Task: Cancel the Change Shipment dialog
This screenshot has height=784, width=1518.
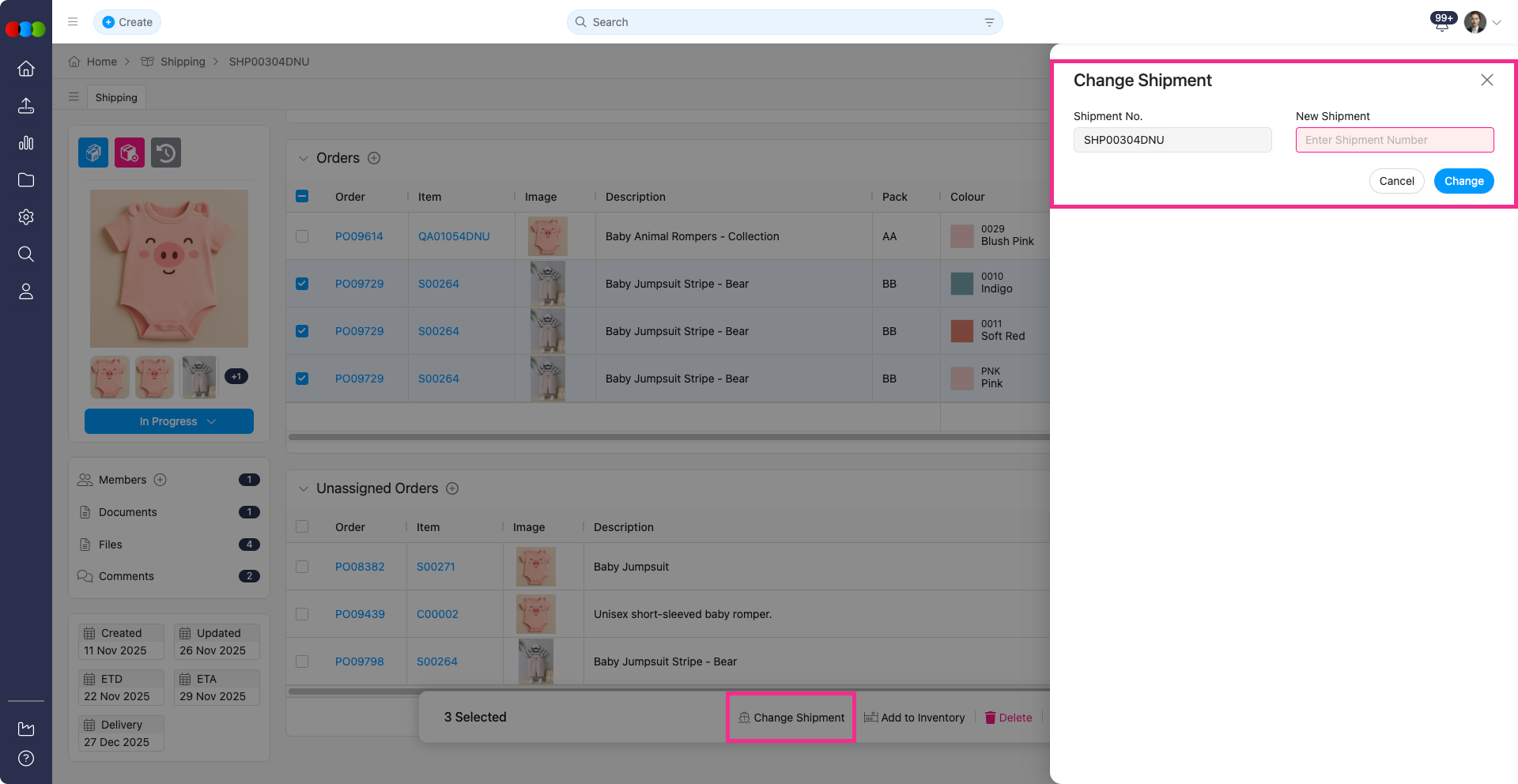Action: (x=1396, y=181)
